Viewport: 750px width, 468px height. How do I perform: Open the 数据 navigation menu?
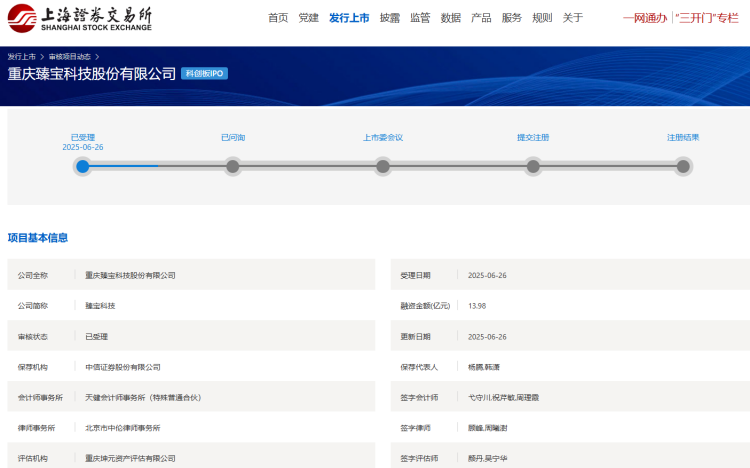pyautogui.click(x=451, y=18)
